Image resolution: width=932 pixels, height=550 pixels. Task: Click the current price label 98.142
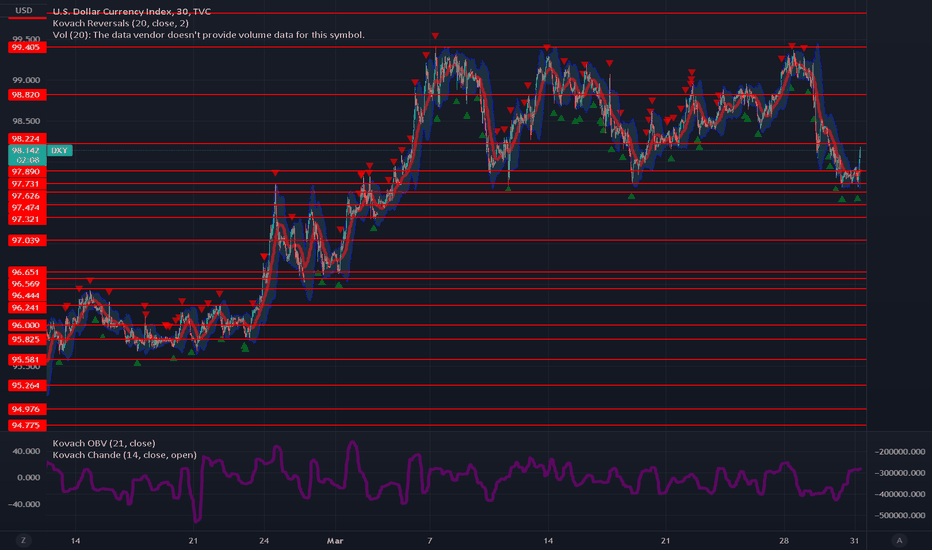(x=27, y=150)
